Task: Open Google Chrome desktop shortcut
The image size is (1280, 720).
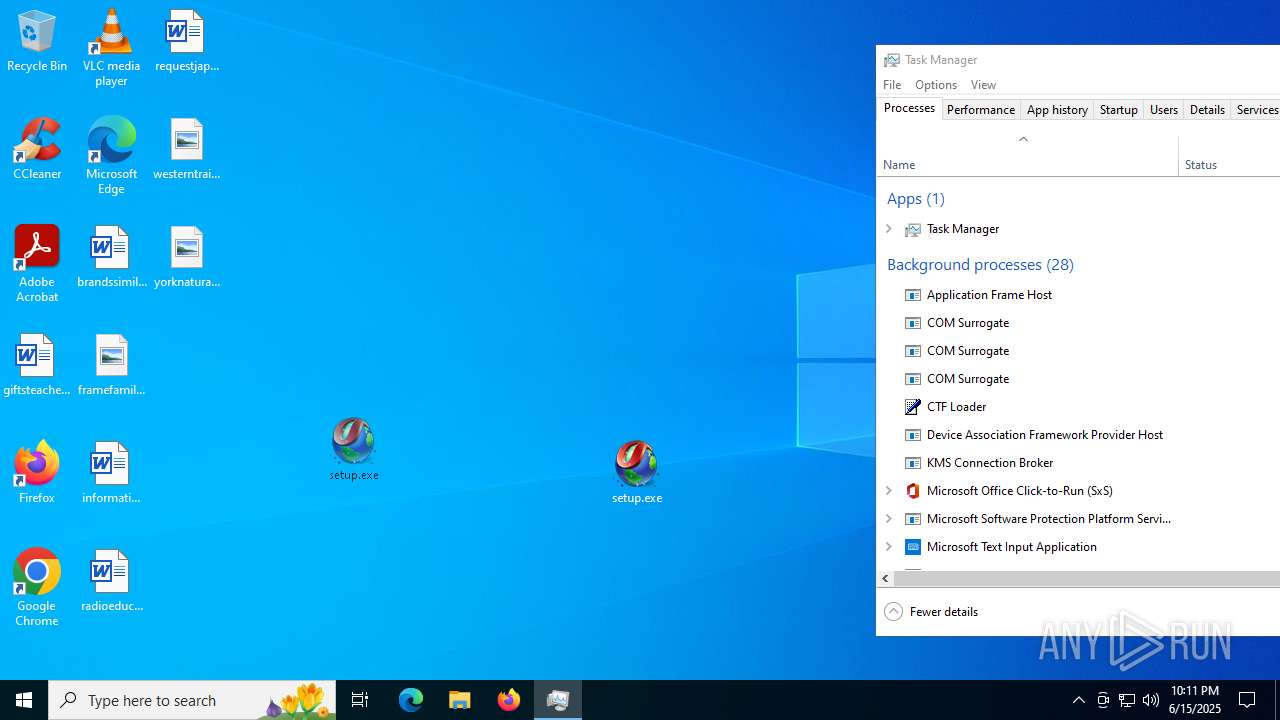Action: tap(37, 587)
